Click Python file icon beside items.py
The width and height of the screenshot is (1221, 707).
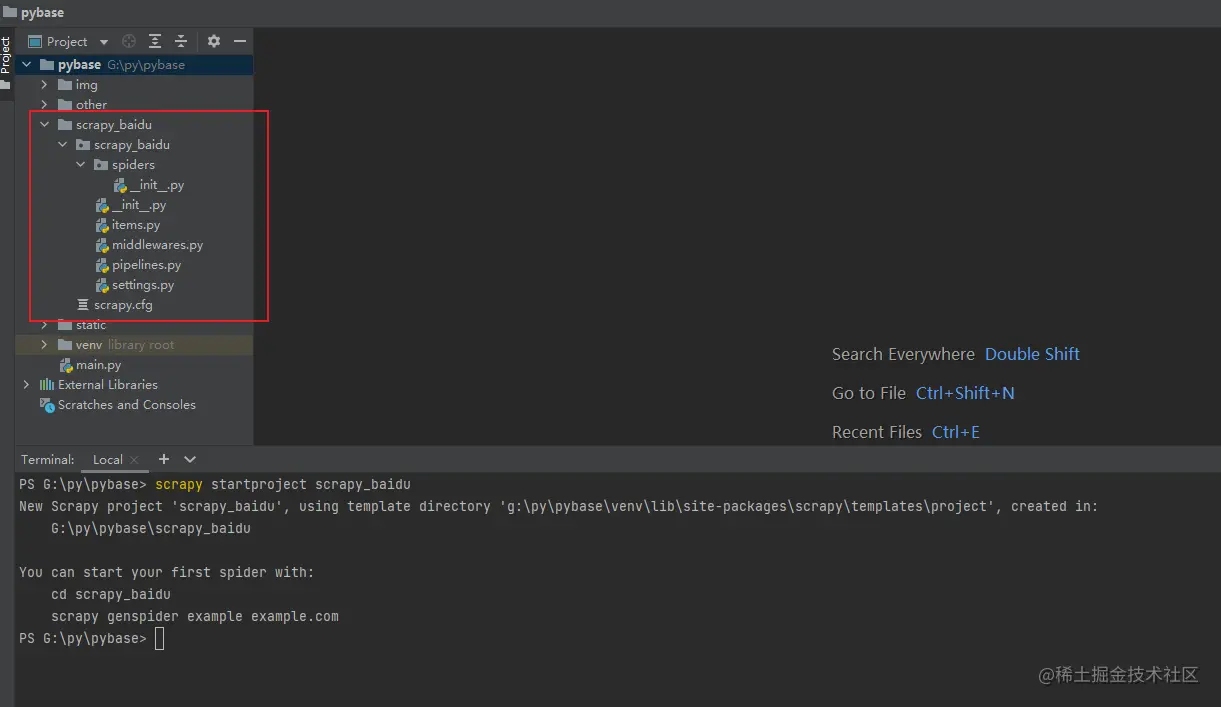[102, 225]
